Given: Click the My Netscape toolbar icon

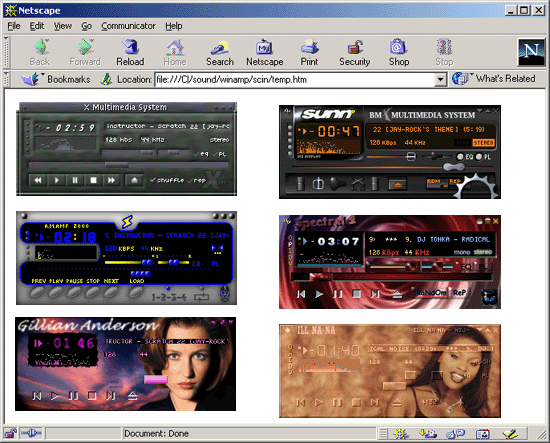Looking at the screenshot, I should coord(264,52).
